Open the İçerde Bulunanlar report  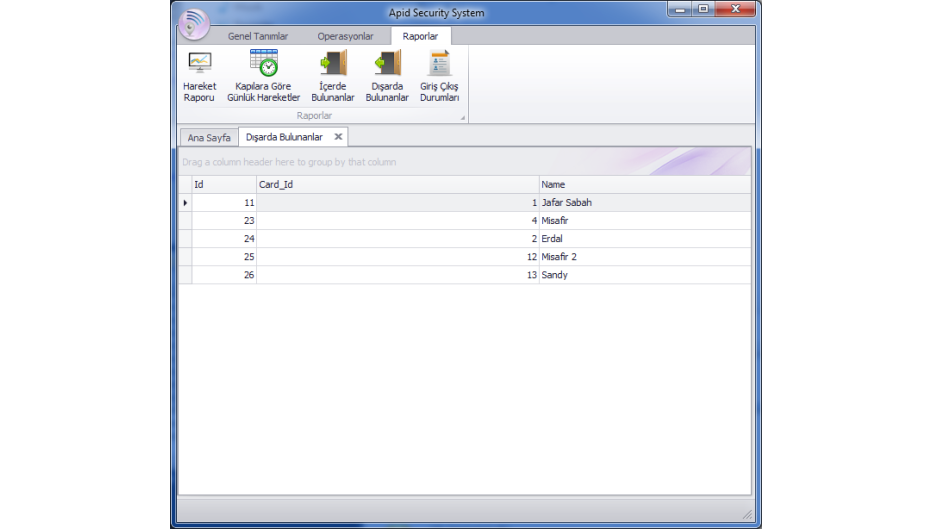[x=333, y=77]
